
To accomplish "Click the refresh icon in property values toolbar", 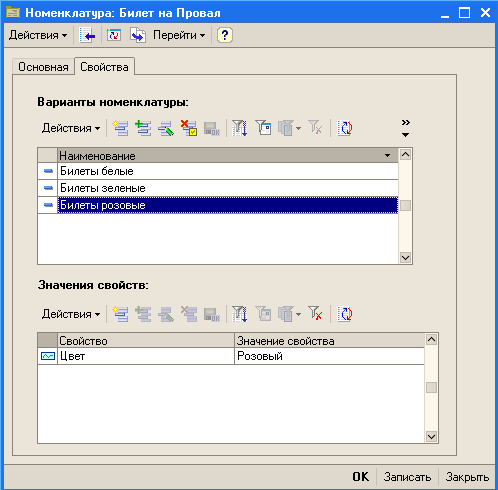I will [x=345, y=314].
